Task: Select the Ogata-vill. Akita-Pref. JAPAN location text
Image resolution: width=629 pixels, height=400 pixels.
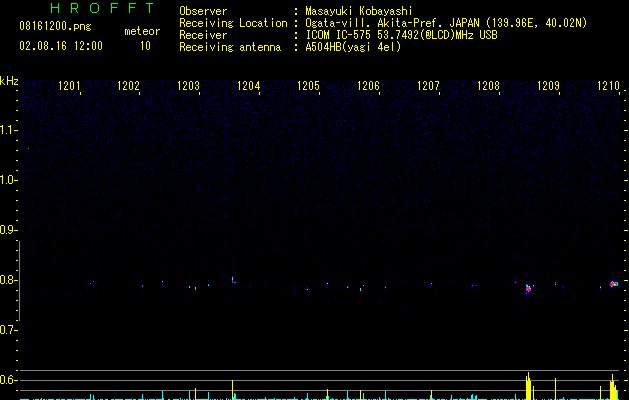Action: coord(446,23)
